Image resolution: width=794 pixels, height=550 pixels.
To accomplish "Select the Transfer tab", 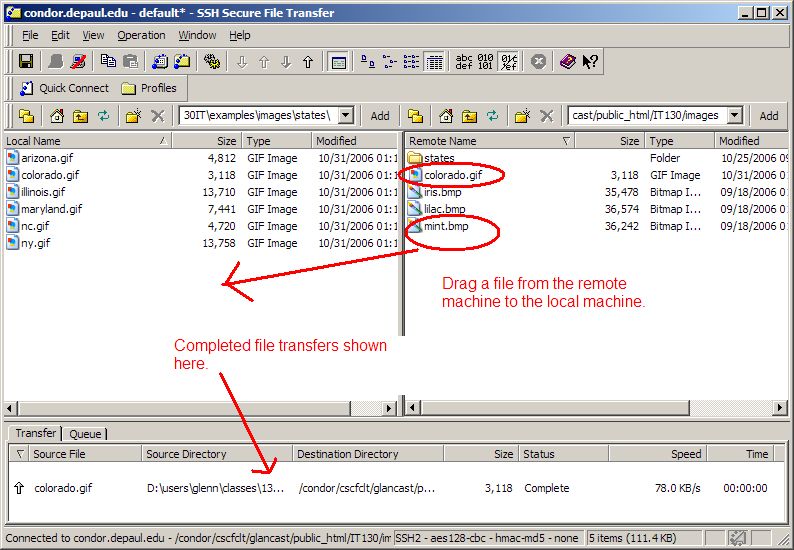I will point(35,433).
